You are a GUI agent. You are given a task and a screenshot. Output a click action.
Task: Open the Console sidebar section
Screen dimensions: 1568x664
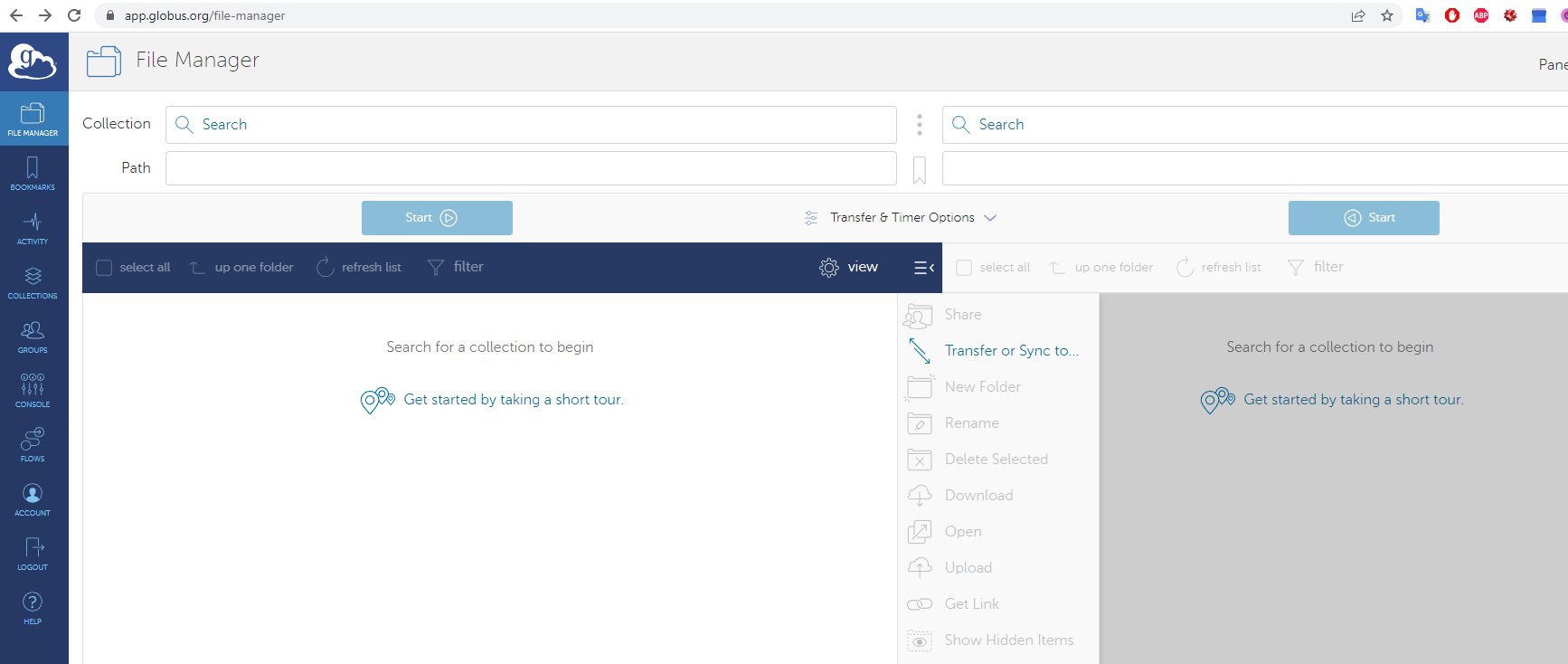tap(33, 390)
